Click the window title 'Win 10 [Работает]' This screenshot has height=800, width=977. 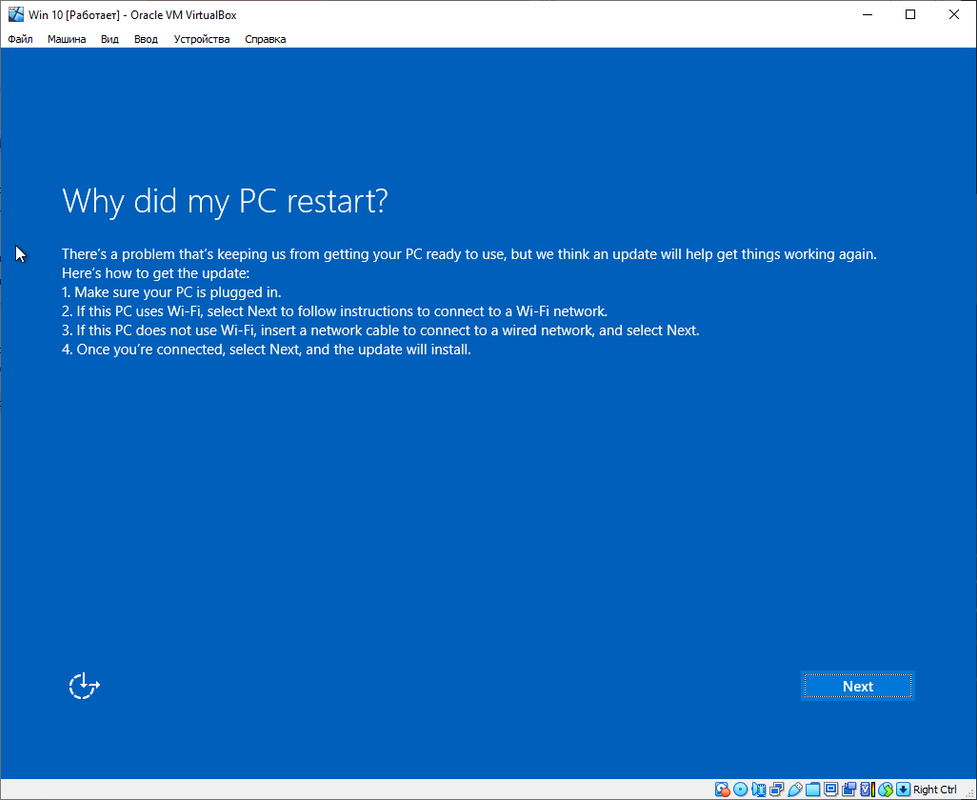point(74,15)
